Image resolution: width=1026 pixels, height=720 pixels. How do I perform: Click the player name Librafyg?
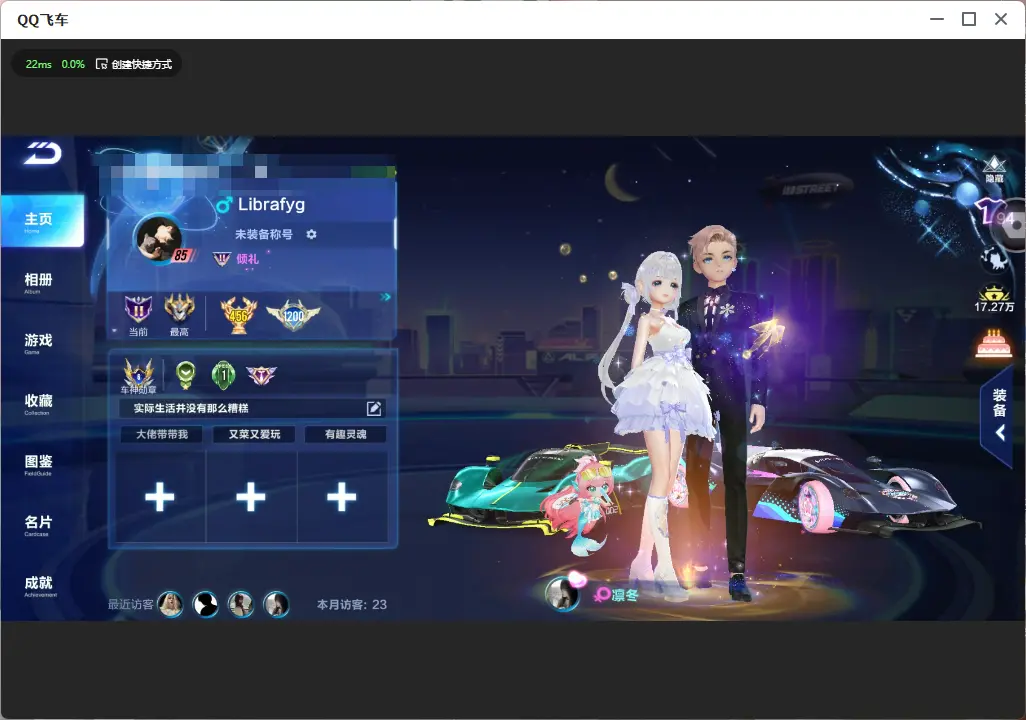click(x=272, y=204)
